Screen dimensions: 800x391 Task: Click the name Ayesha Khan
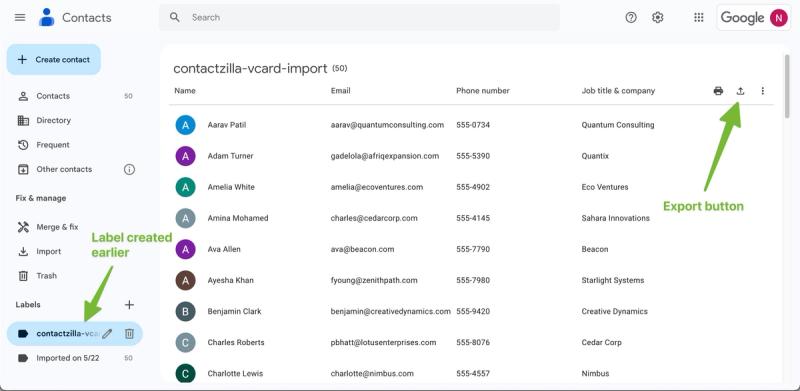pyautogui.click(x=231, y=281)
